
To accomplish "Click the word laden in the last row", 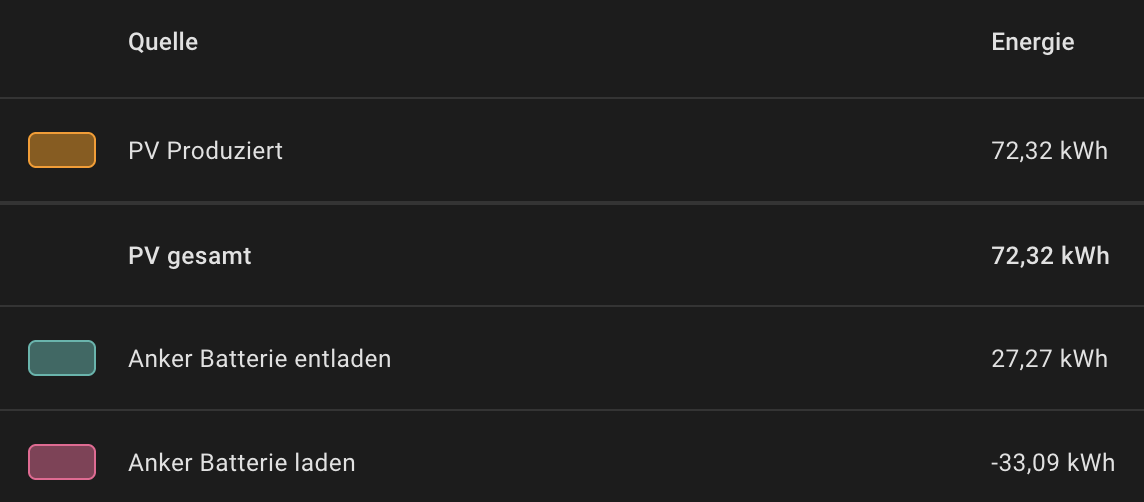I will coord(322,463).
